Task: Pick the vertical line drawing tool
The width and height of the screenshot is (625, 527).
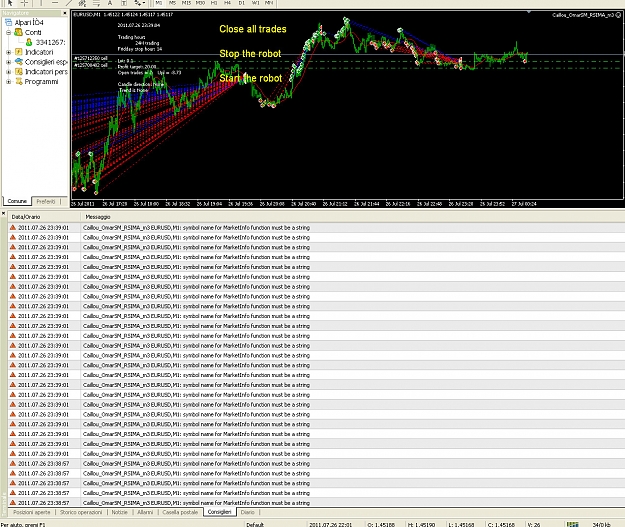Action: pos(41,3)
